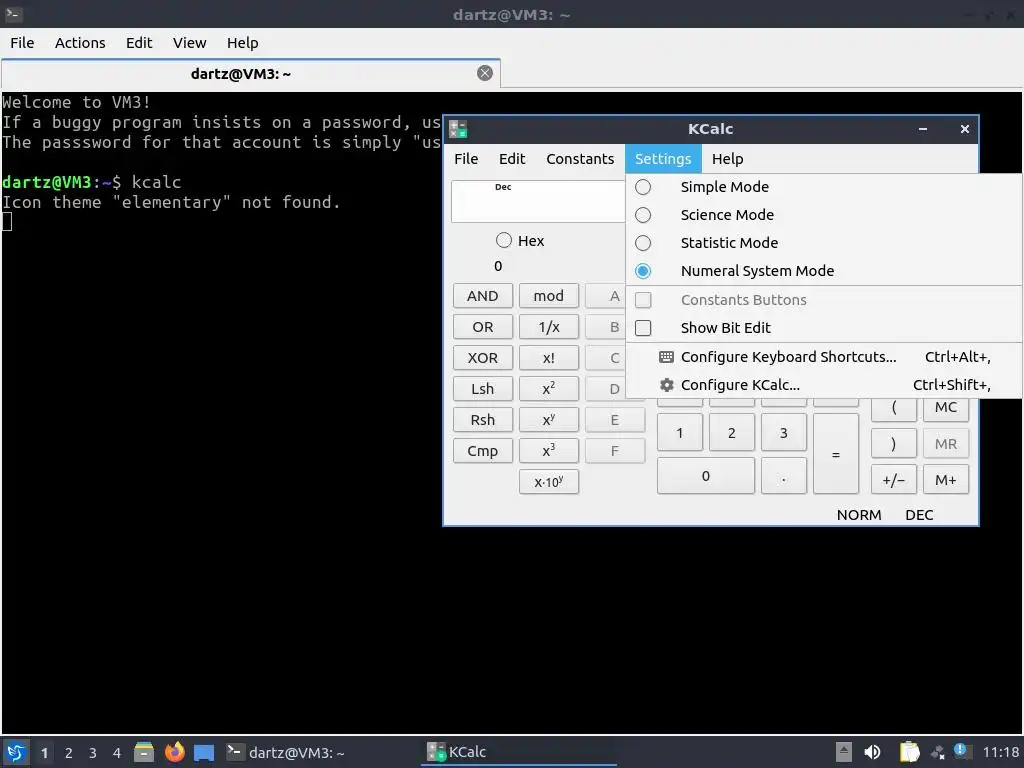Click the x squared button
The width and height of the screenshot is (1024, 768).
(549, 389)
